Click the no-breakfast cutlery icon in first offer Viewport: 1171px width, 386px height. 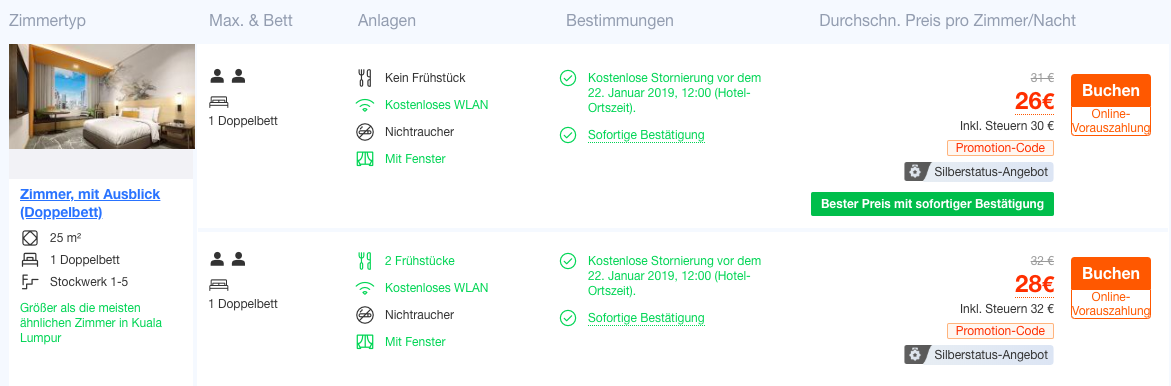[364, 78]
